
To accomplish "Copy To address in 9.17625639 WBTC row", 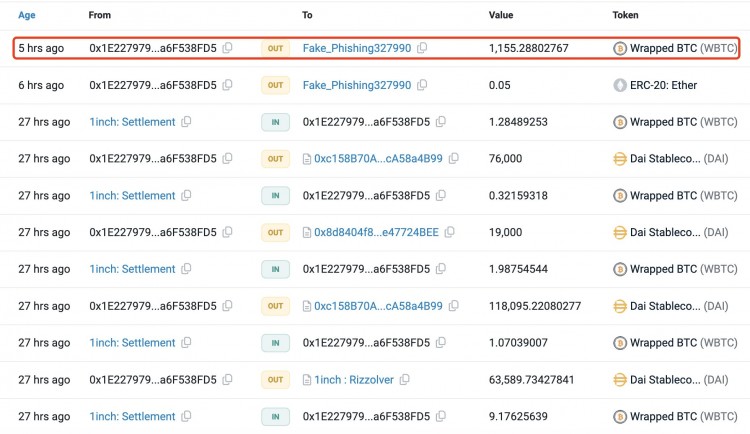I will click(441, 416).
